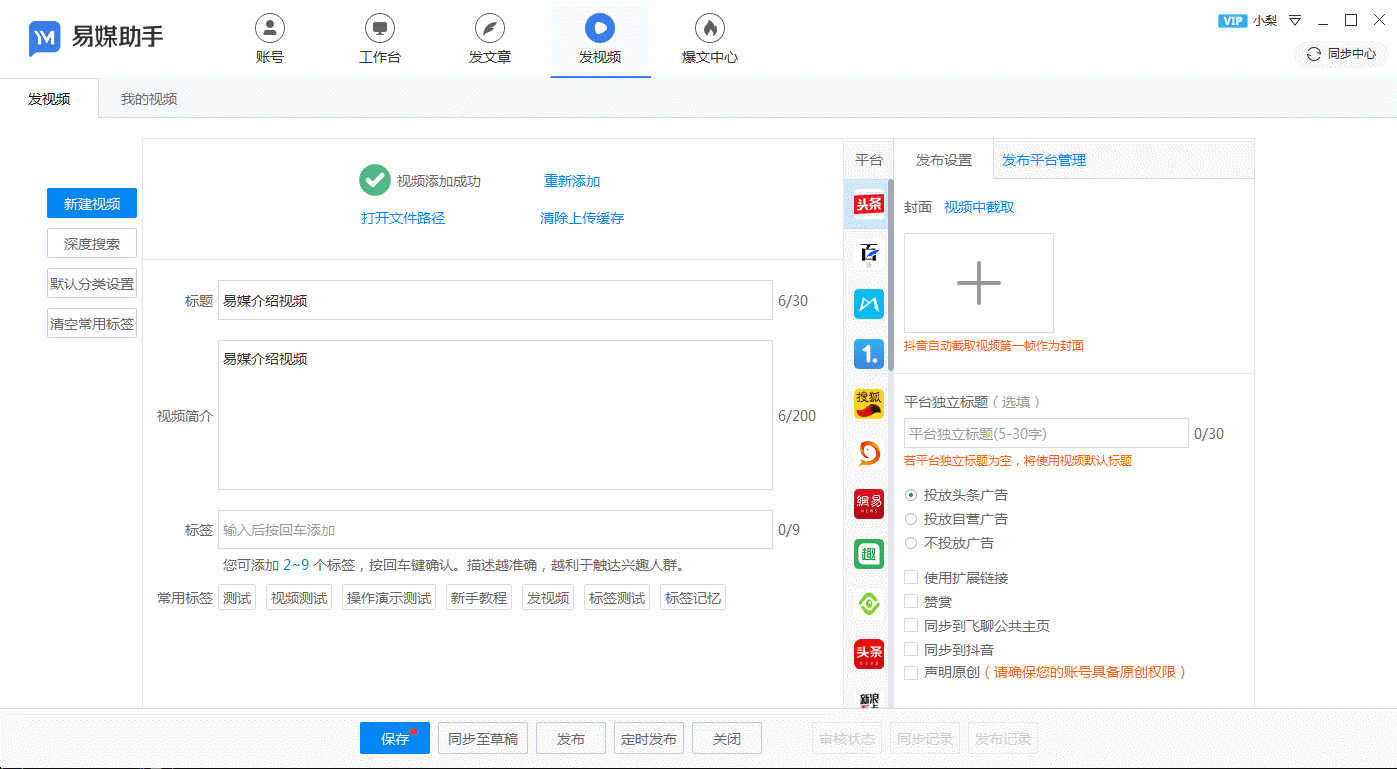Screen dimensions: 1397x769
Task: Click 清除上传缓存 link
Action: click(582, 217)
